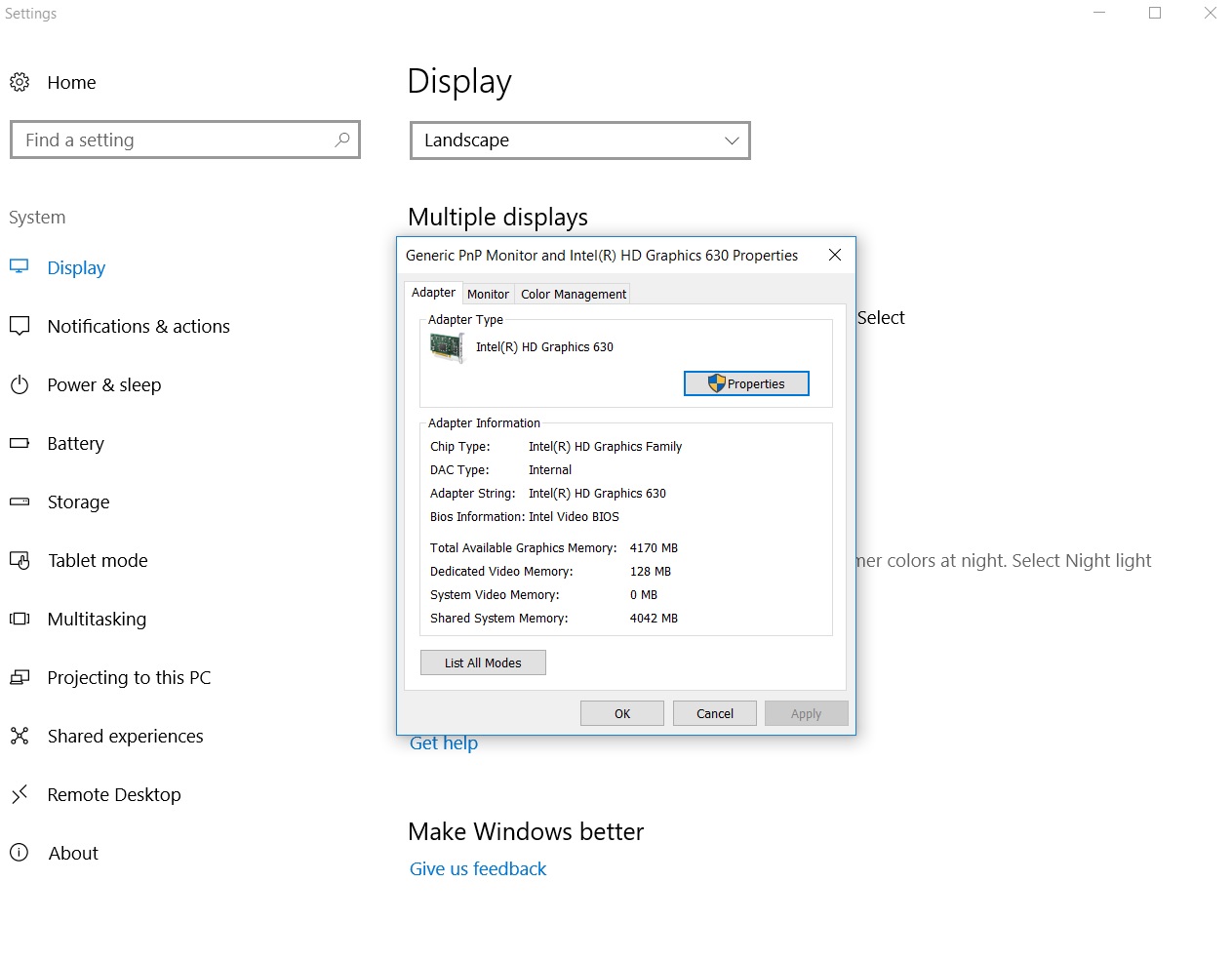Close the HD Graphics Properties dialog
This screenshot has height=963, width=1232.
tap(834, 255)
